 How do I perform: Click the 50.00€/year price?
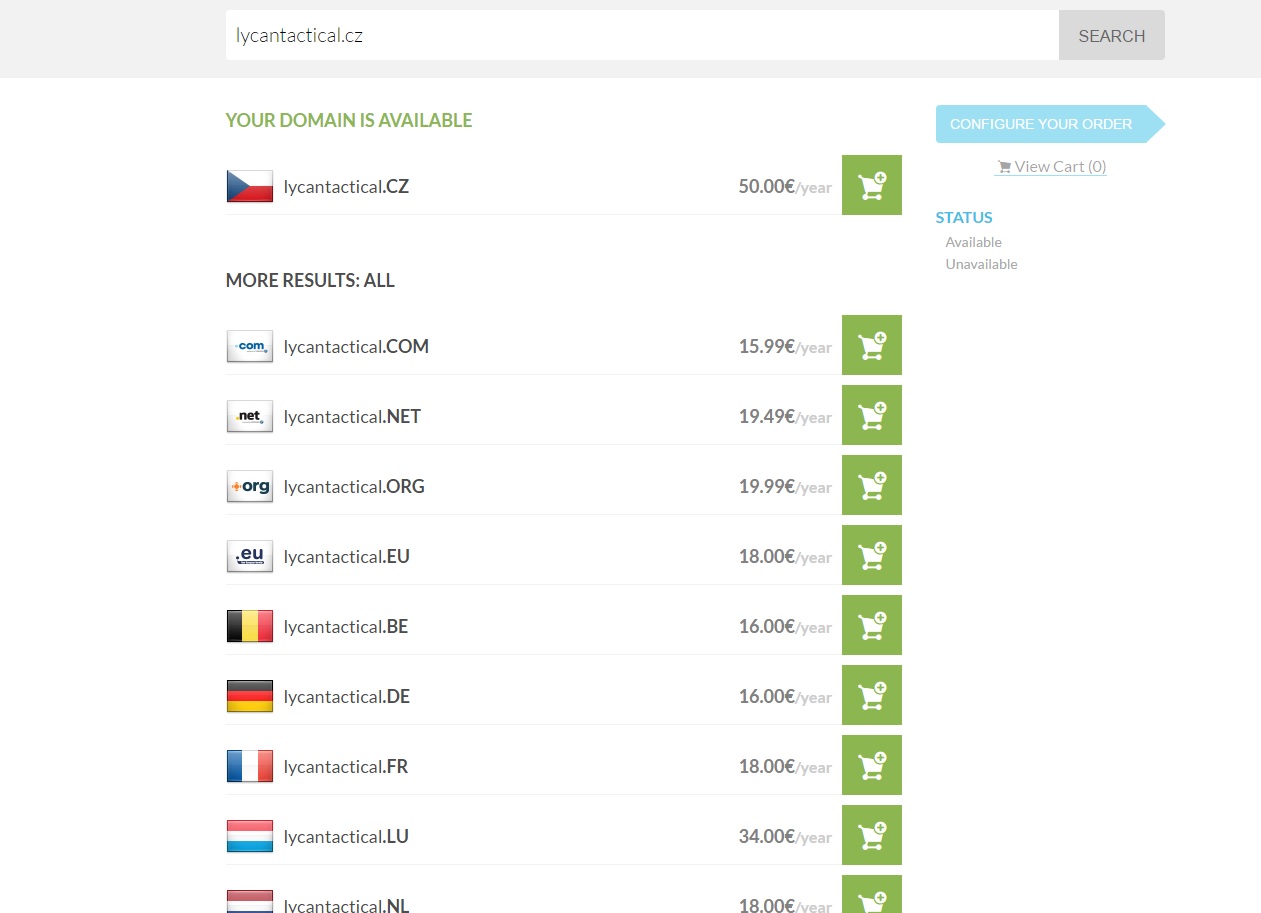[x=785, y=186]
